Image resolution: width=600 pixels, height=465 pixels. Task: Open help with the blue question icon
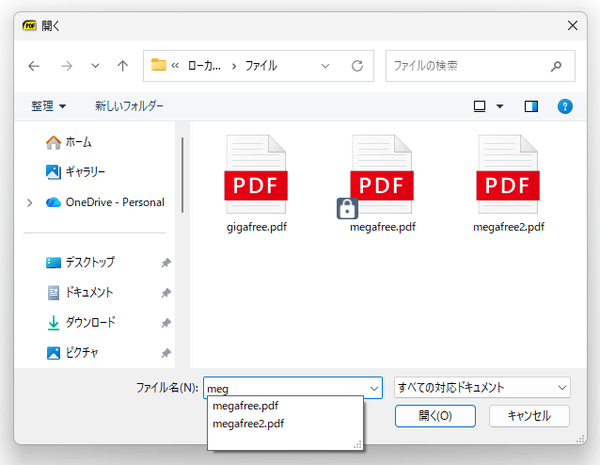click(x=565, y=106)
